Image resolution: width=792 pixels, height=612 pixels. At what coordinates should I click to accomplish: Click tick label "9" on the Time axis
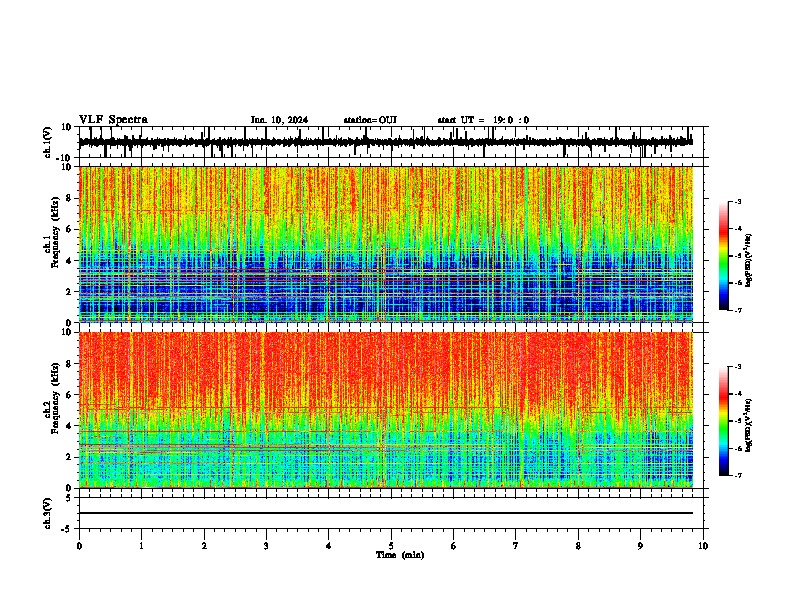(640, 546)
